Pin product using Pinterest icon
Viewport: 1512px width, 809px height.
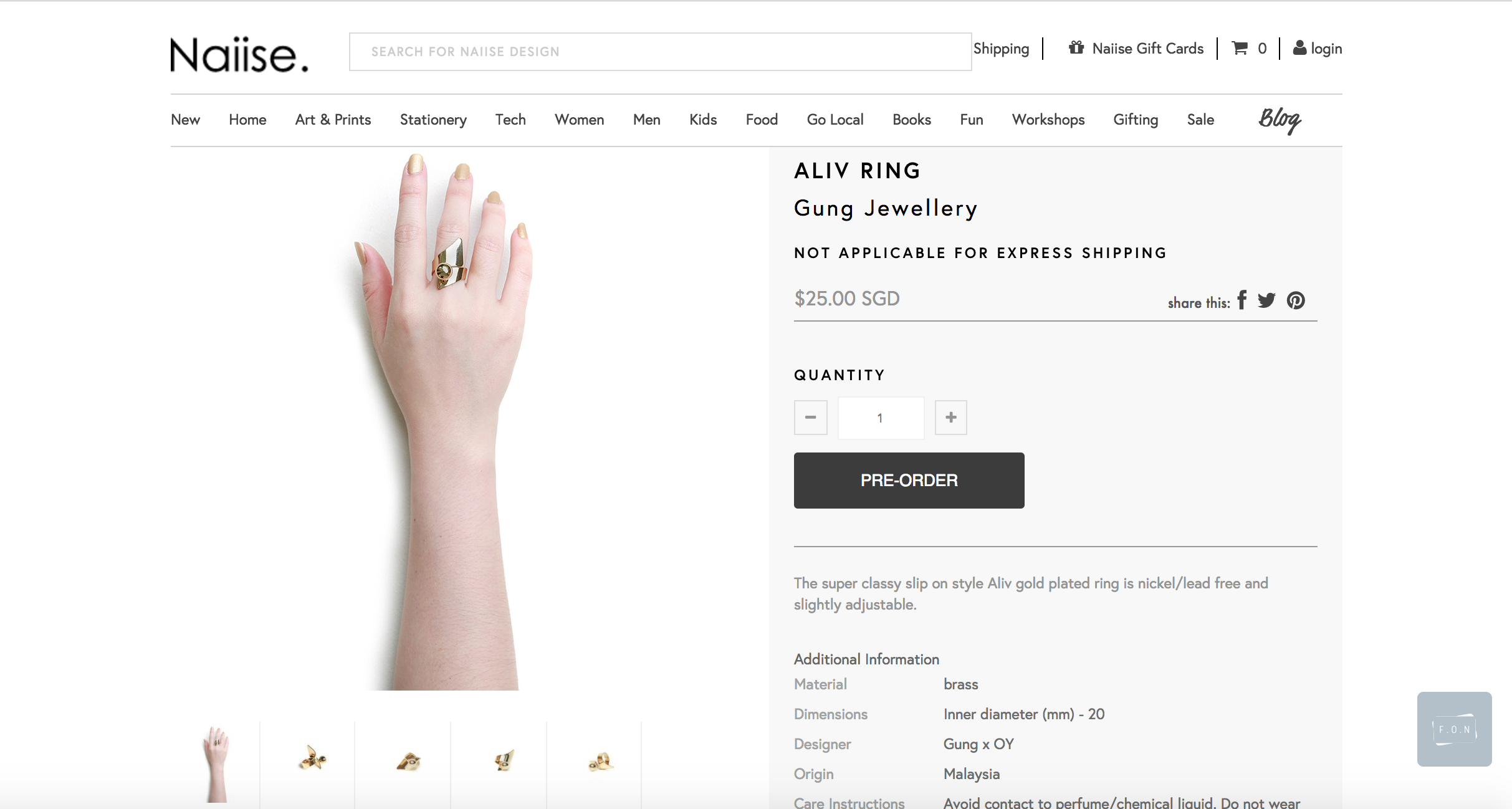[x=1296, y=300]
